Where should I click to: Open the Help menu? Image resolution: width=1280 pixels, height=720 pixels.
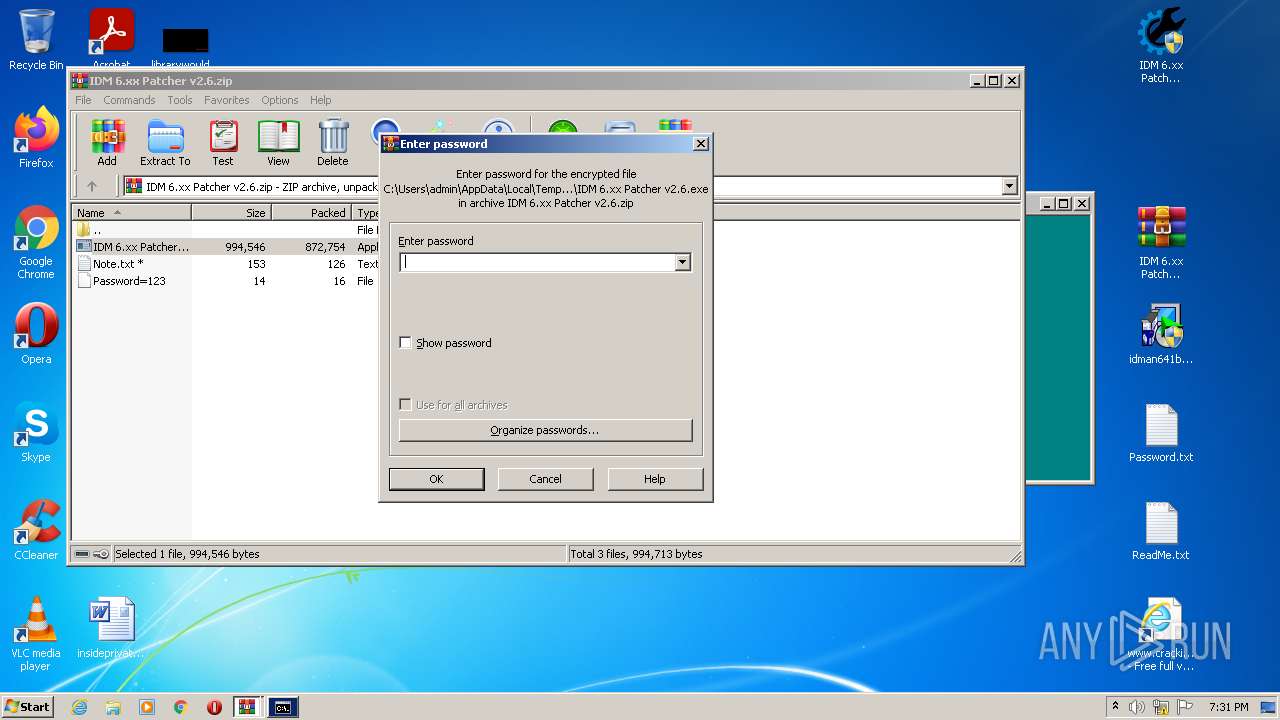pyautogui.click(x=320, y=100)
